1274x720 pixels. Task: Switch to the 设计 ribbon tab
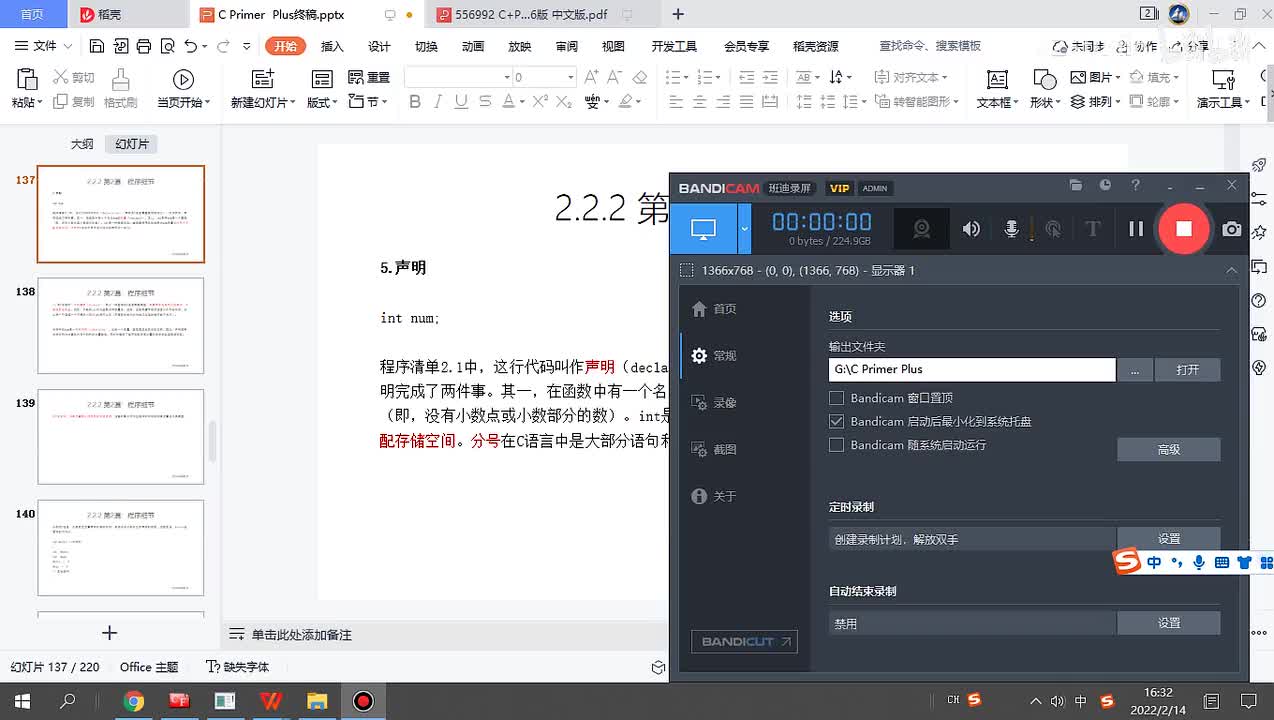click(379, 46)
